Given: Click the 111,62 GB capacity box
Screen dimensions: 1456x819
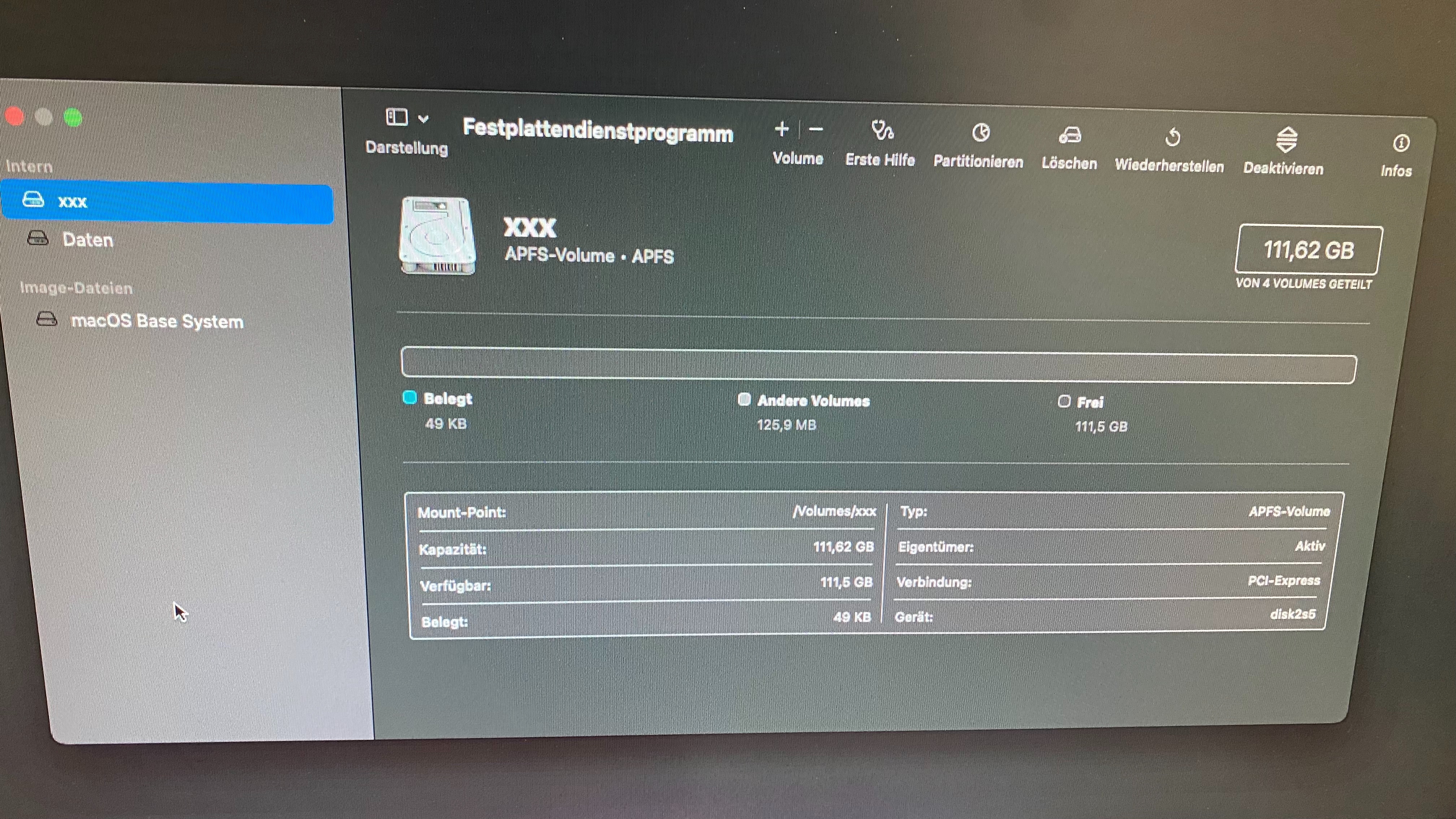Looking at the screenshot, I should (x=1308, y=250).
